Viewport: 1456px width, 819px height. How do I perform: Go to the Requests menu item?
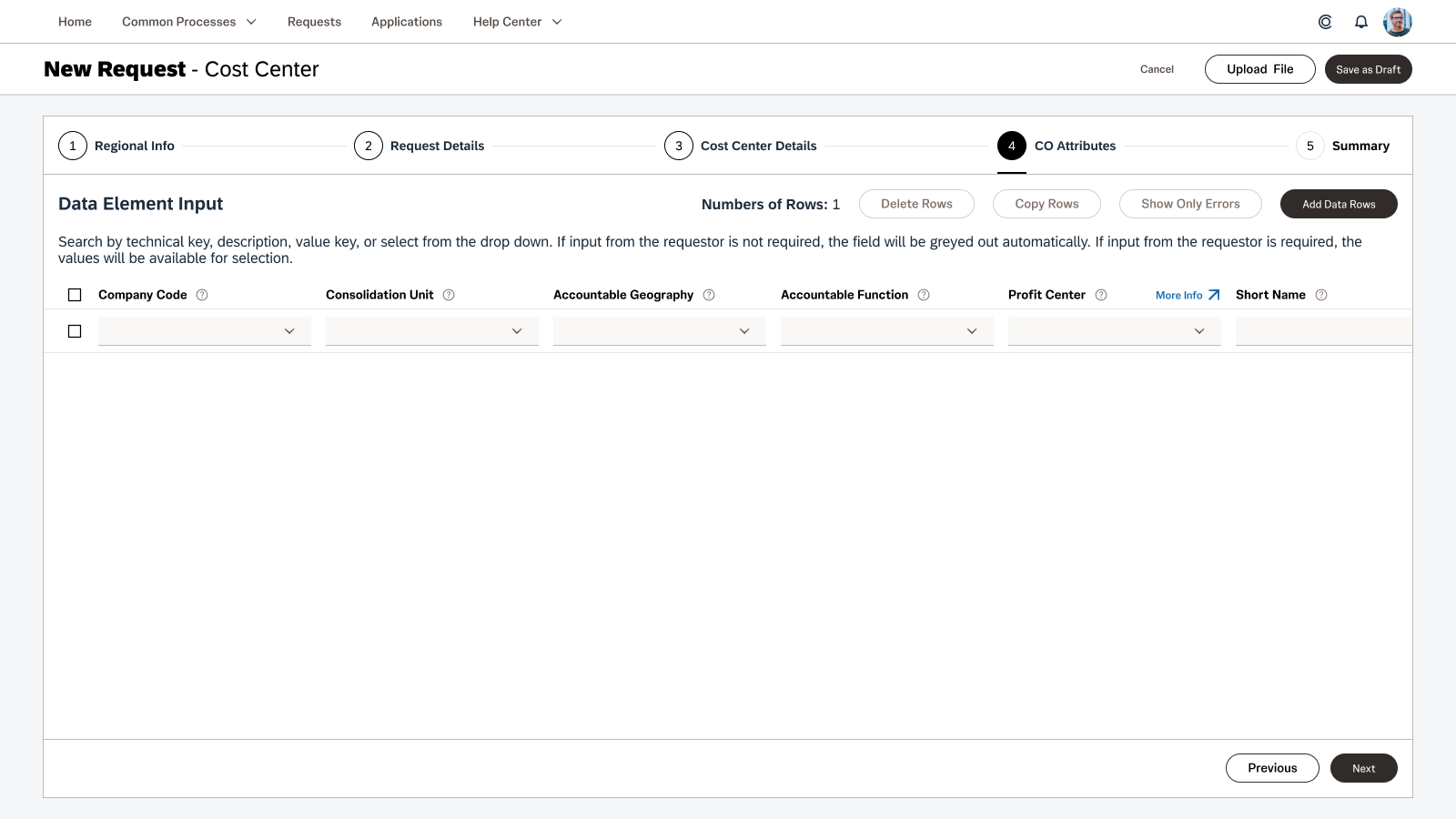314,22
